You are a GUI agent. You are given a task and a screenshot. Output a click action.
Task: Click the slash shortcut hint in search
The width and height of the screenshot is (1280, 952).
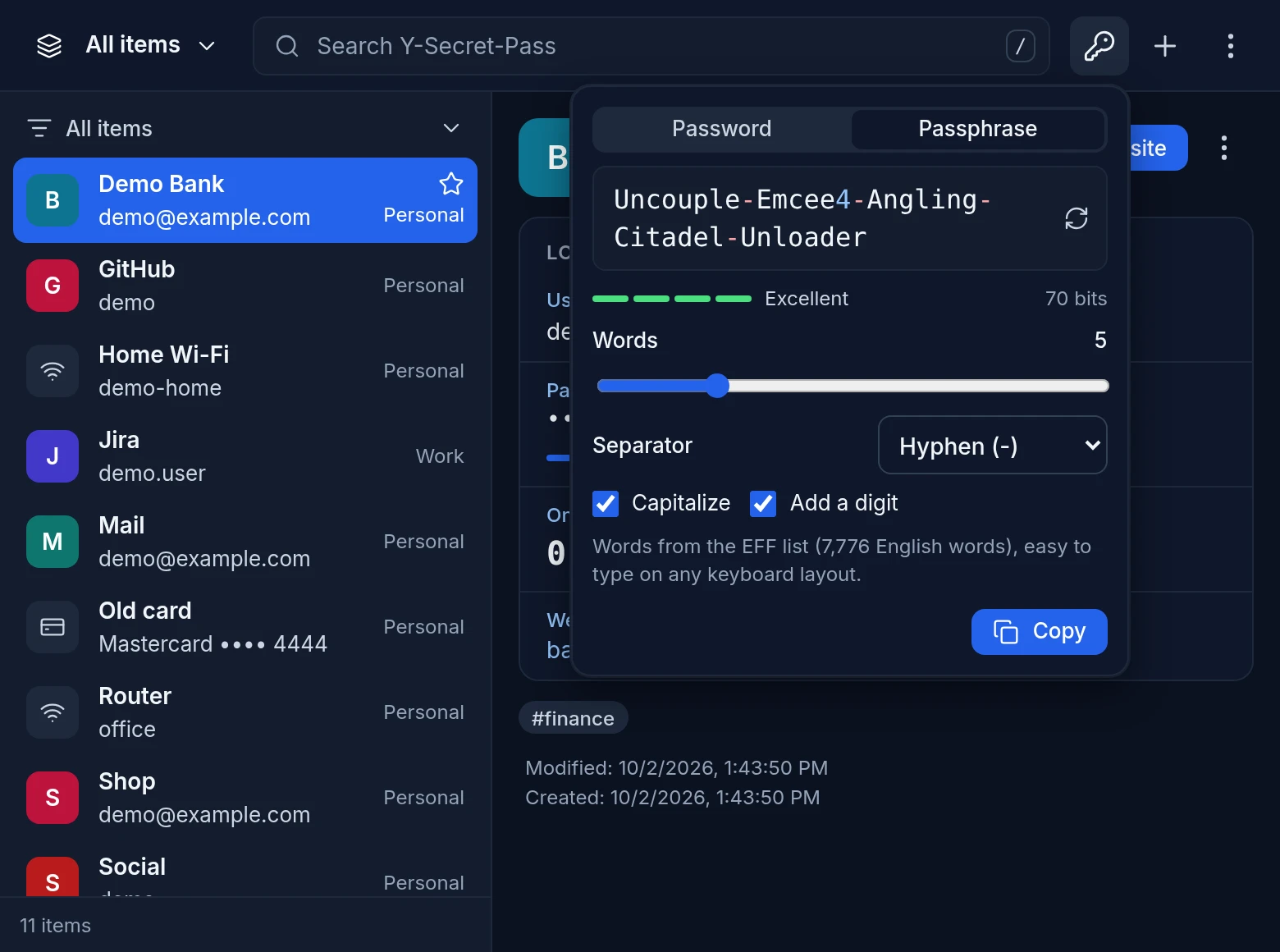click(1021, 46)
